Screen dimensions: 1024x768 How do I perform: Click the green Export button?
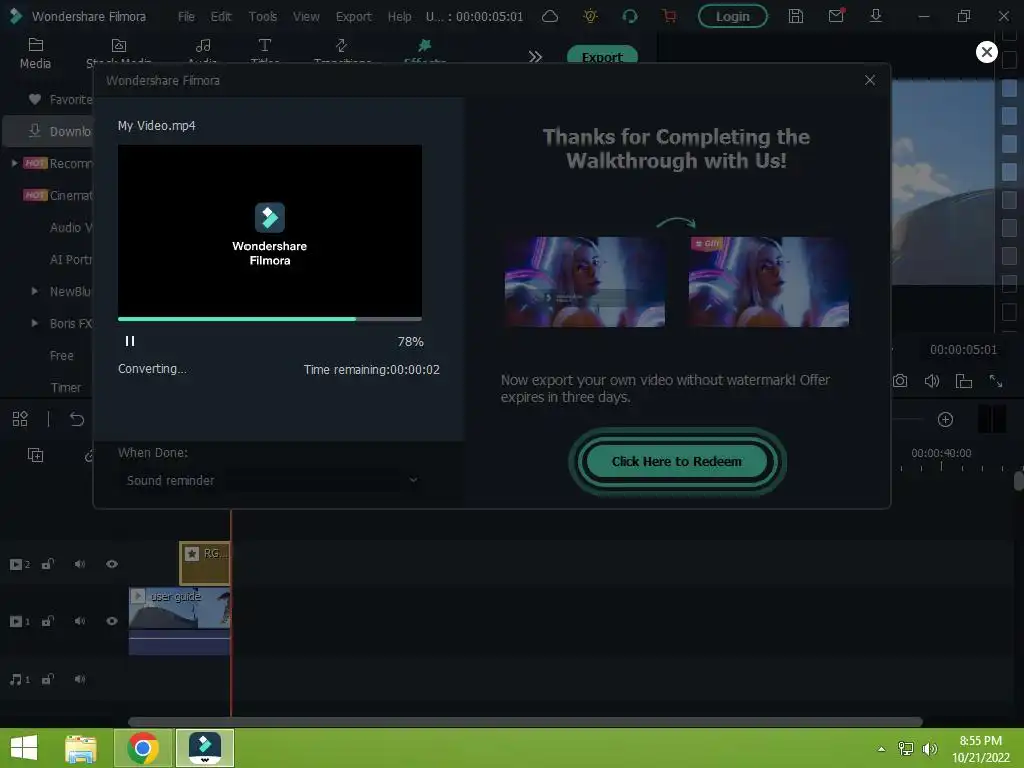(602, 55)
